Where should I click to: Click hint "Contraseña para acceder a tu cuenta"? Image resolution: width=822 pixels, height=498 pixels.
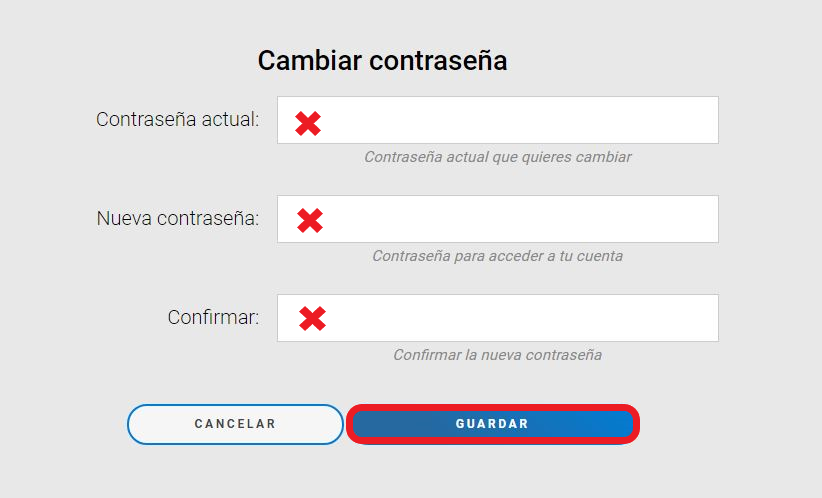click(x=497, y=256)
